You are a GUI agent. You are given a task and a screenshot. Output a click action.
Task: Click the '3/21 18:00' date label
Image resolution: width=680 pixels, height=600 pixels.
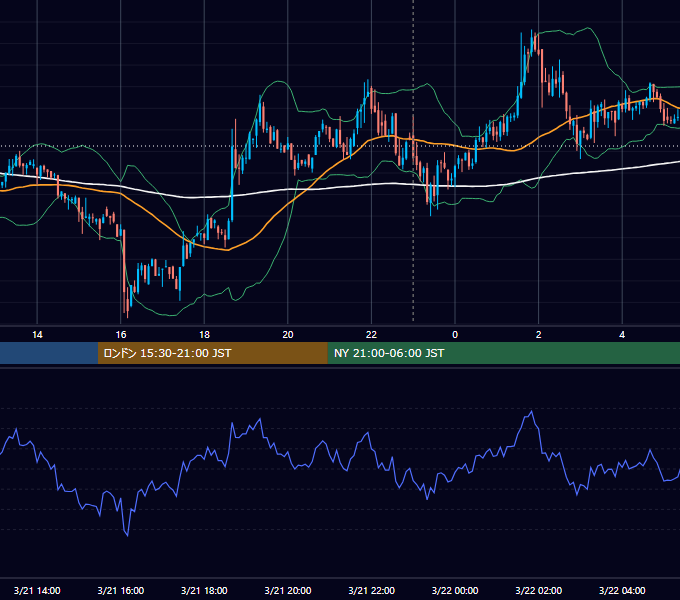204,590
